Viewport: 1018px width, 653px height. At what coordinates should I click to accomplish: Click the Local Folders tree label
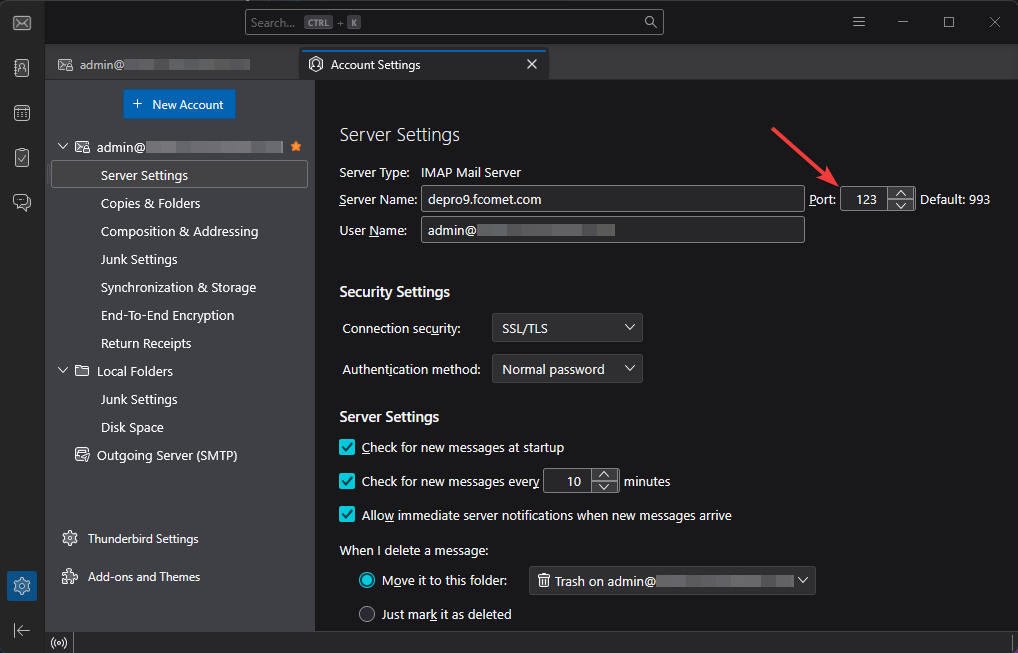click(x=135, y=371)
